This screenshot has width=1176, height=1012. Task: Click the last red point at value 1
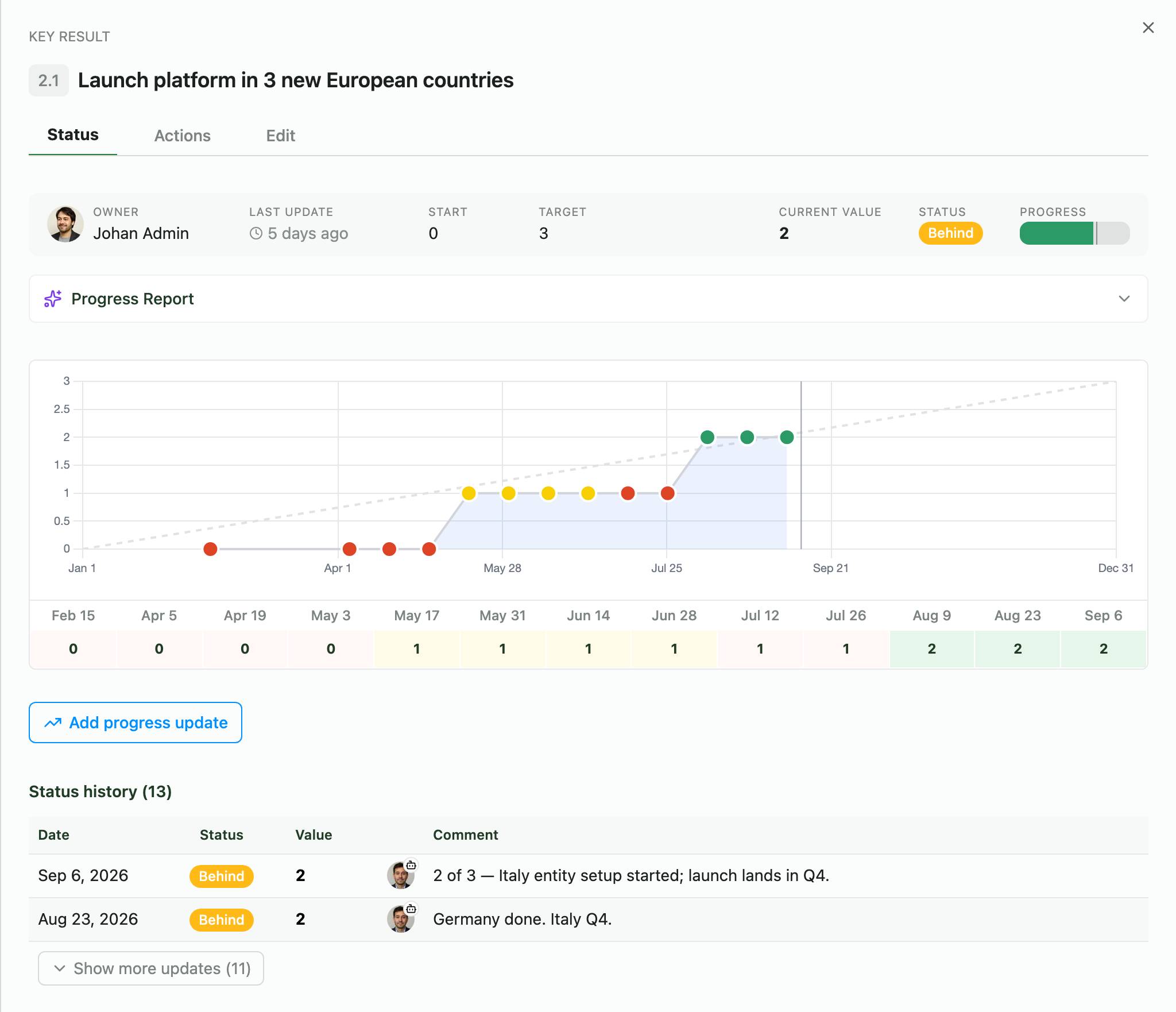tap(667, 493)
